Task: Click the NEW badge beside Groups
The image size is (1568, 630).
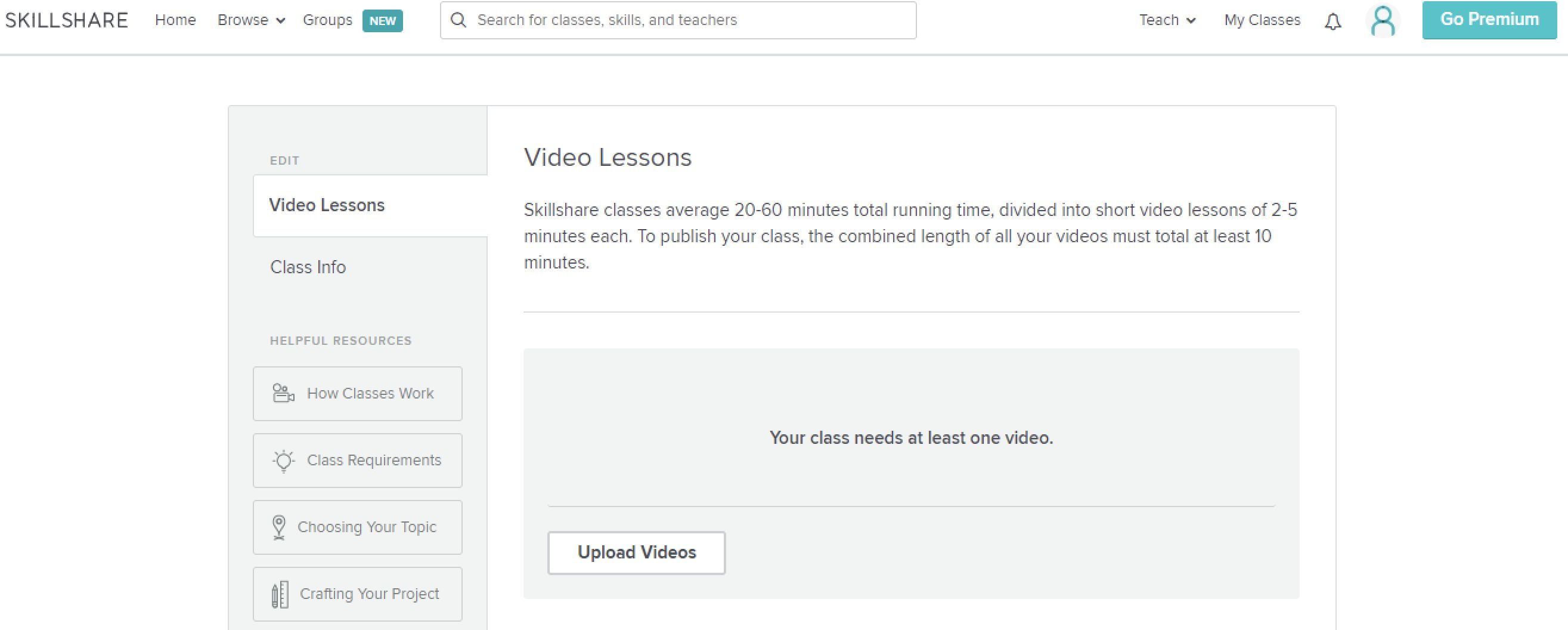Action: coord(382,21)
